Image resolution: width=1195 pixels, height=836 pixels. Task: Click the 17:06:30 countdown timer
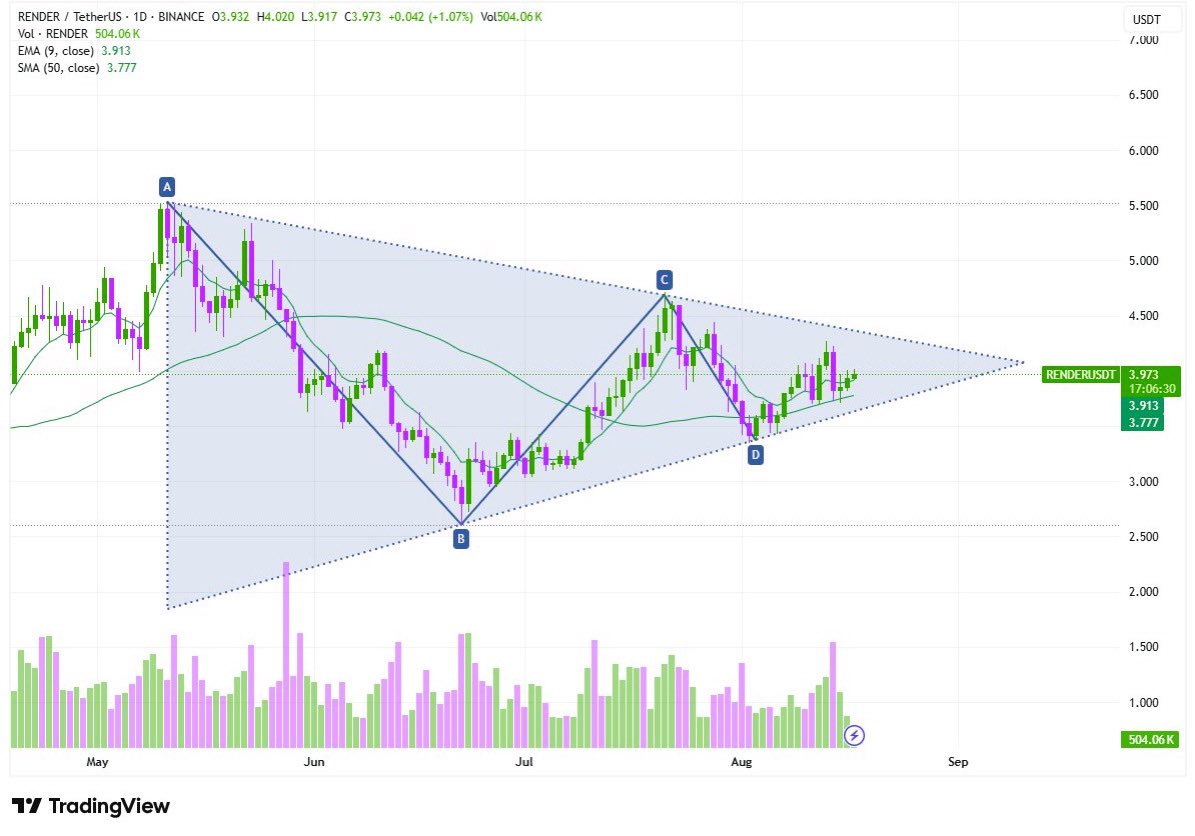coord(1152,389)
